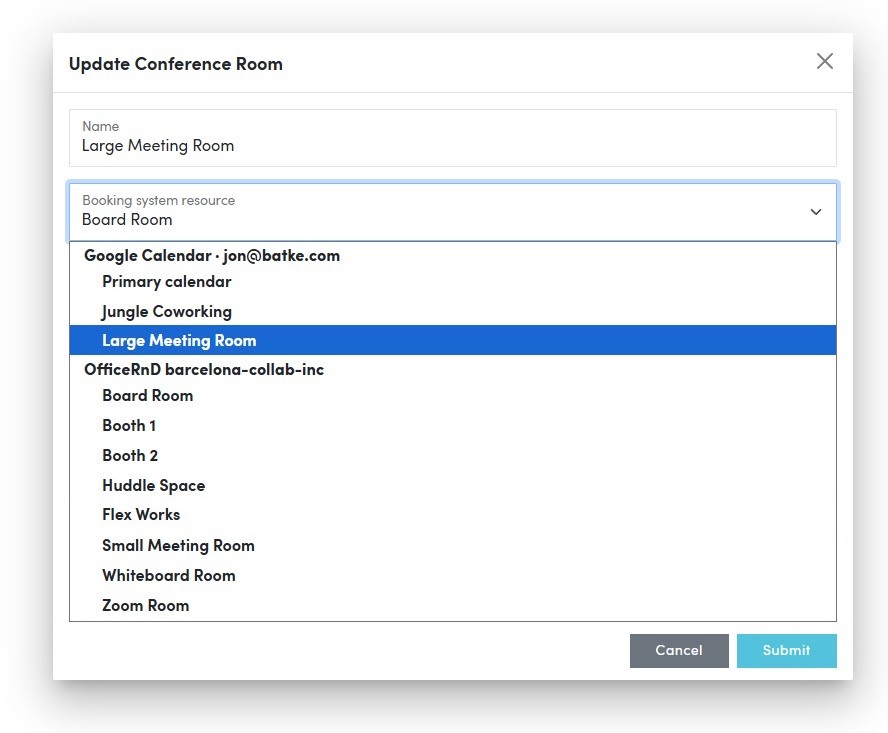Click the Google Calendar jon@batke.com group header
This screenshot has width=888, height=733.
point(213,255)
